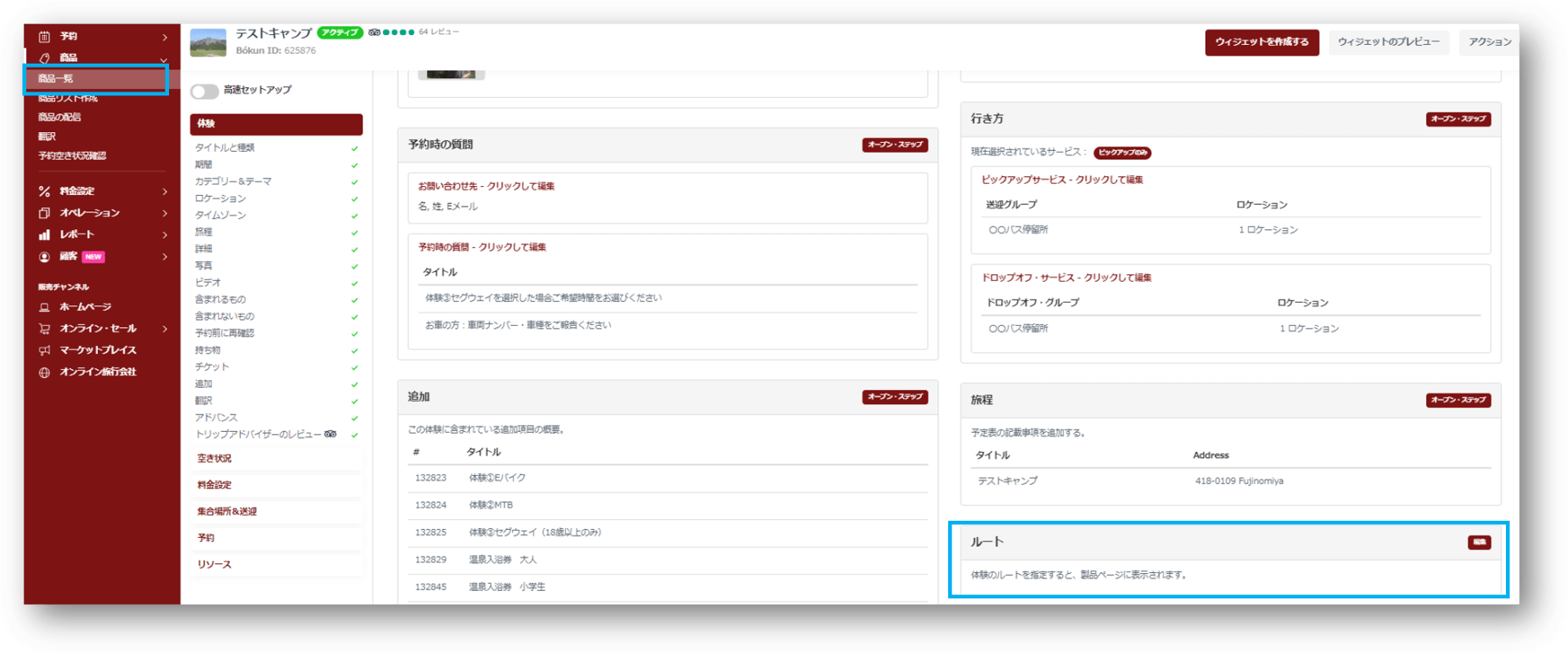1568x653 pixels.
Task: Toggle the 高速セットアップ switch
Action: click(204, 91)
